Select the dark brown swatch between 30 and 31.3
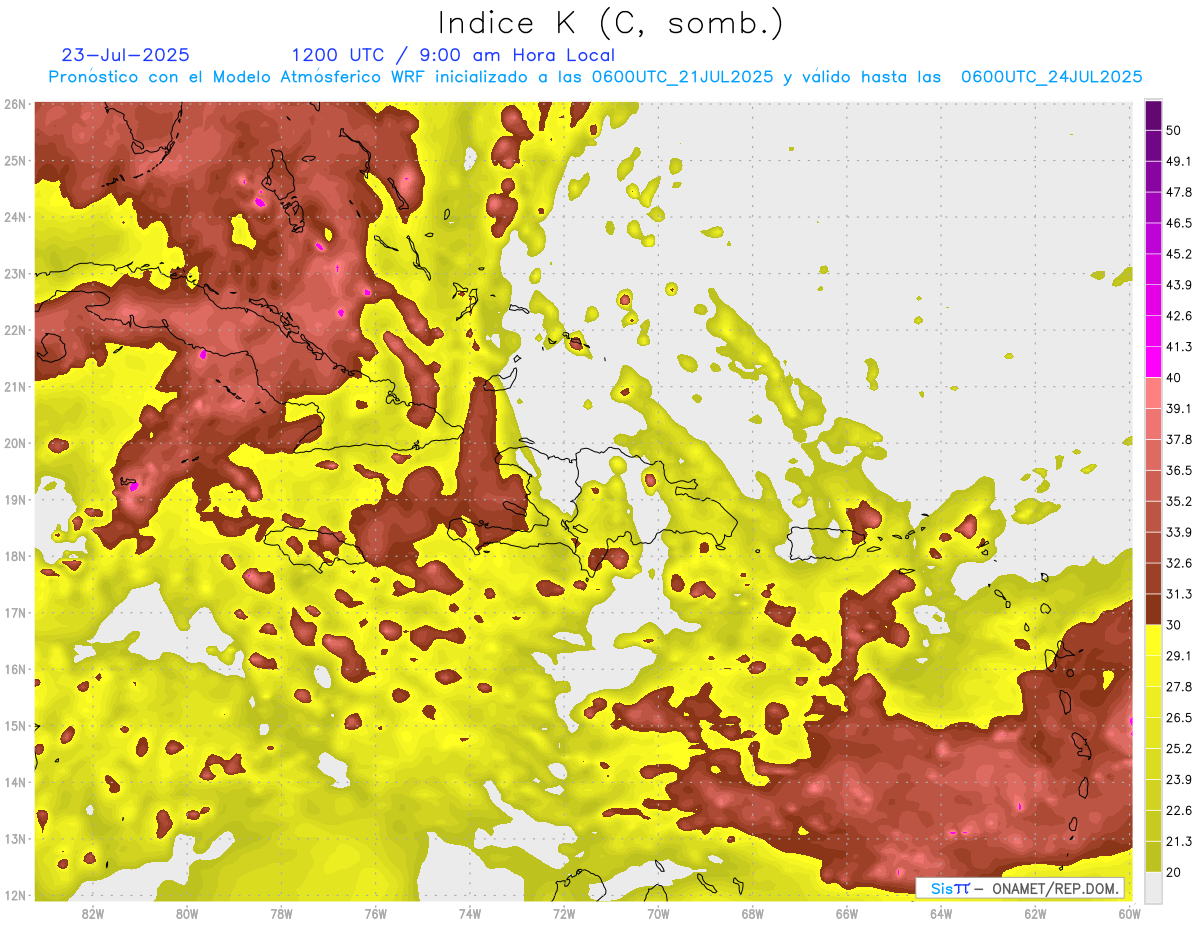The image size is (1200, 927). pyautogui.click(x=1153, y=609)
